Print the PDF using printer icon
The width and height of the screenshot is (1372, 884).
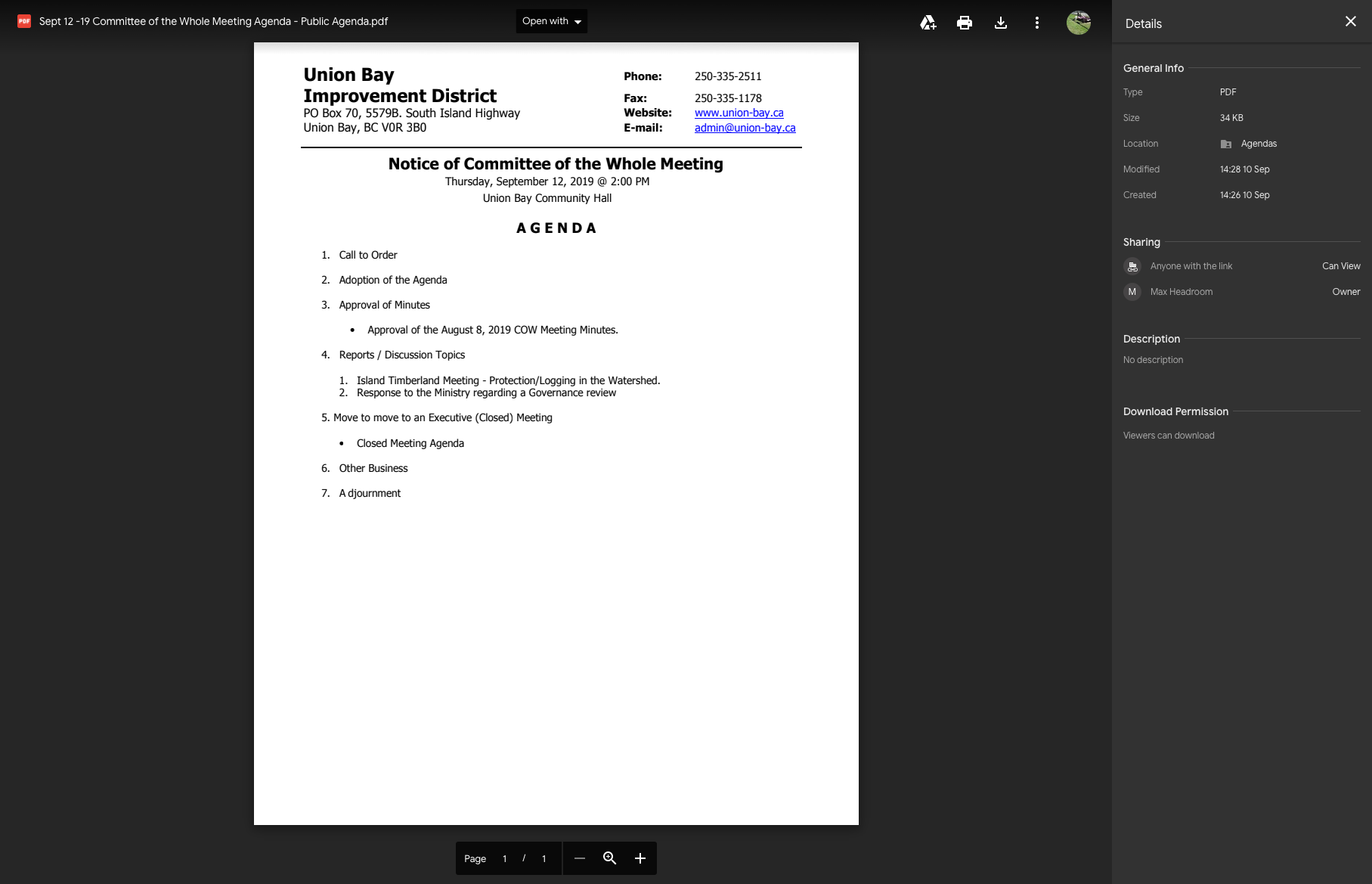[964, 23]
